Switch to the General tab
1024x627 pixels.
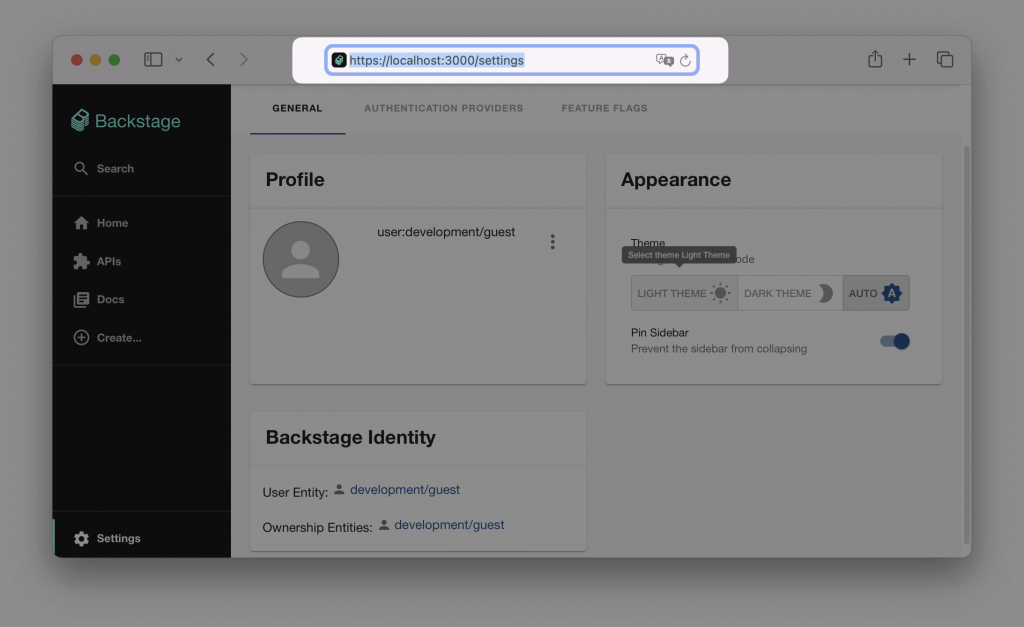tap(297, 108)
